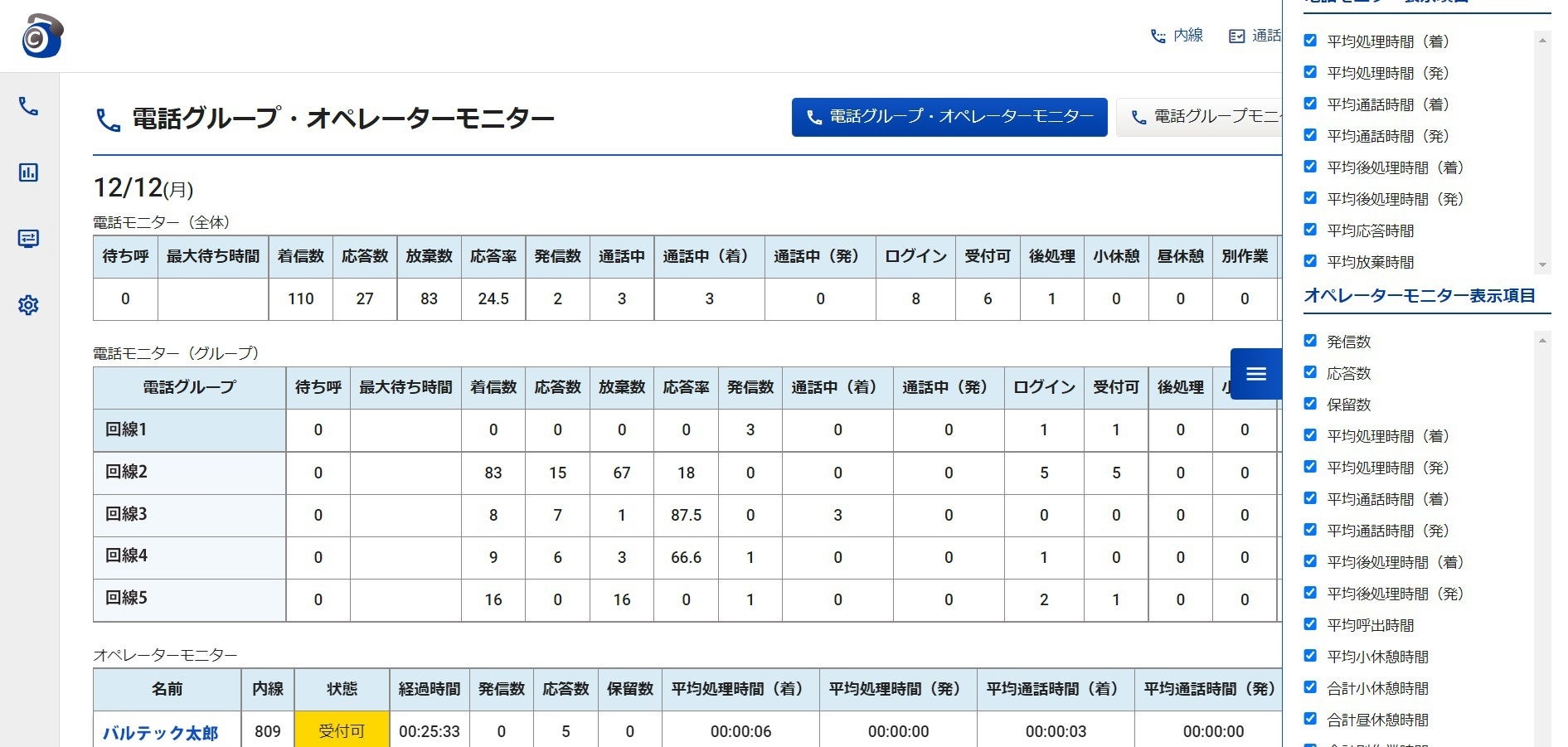Open the settings gear sidebar icon
The width and height of the screenshot is (1568, 747).
pos(28,305)
